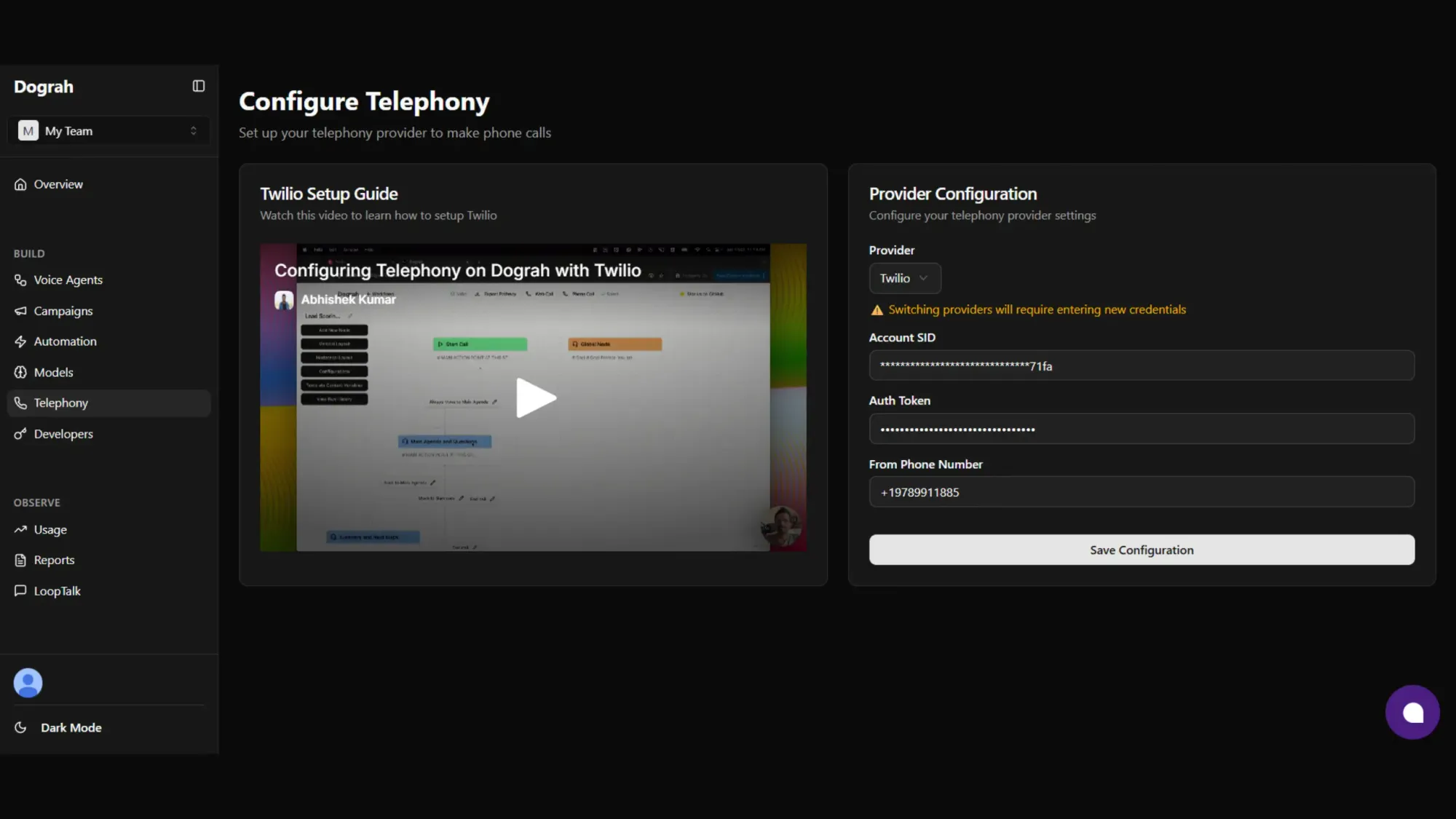
Task: Go to Overview page
Action: tap(58, 184)
